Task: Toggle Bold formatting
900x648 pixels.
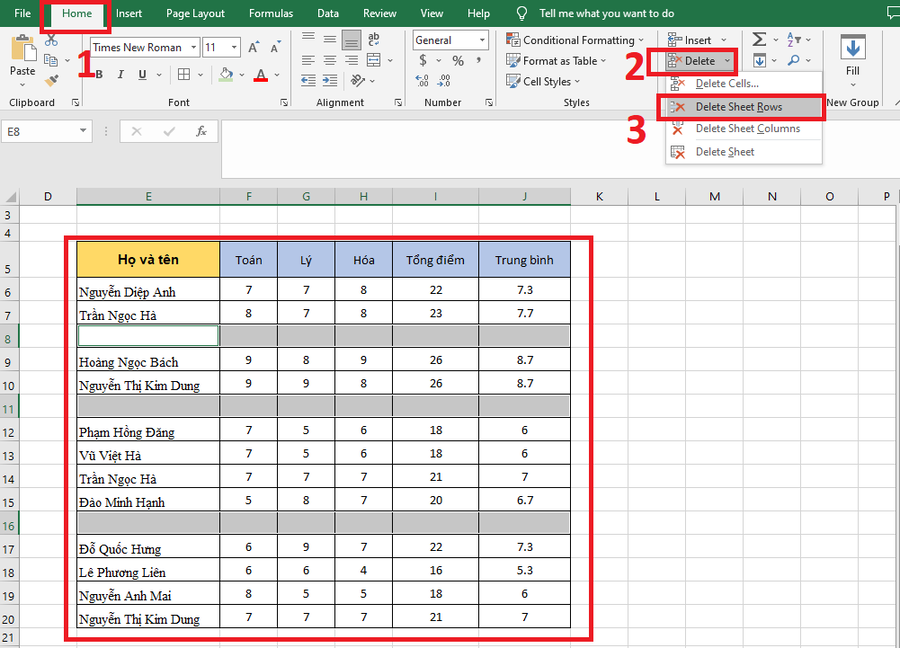Action: point(99,75)
